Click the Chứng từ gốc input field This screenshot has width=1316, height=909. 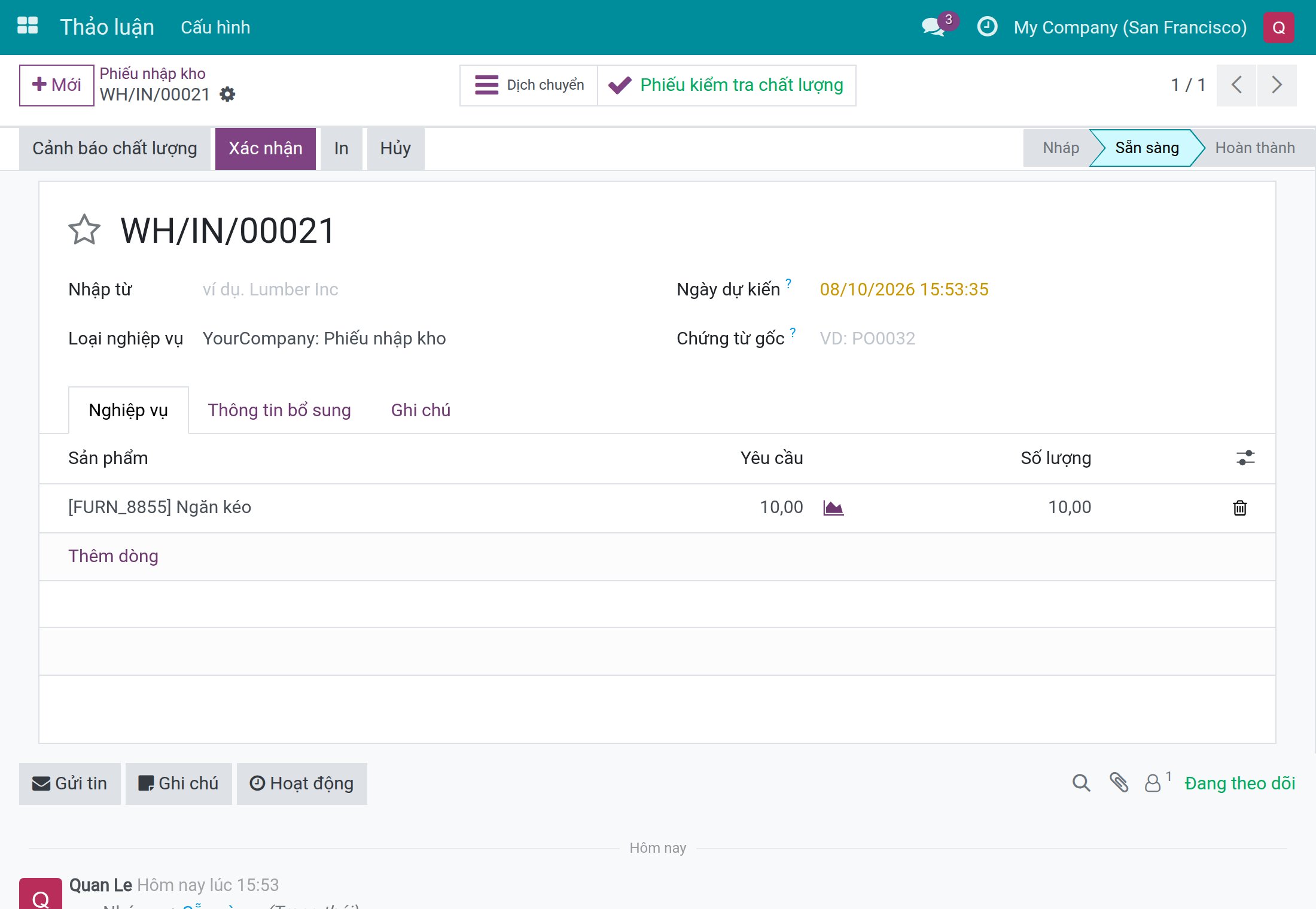(1032, 338)
